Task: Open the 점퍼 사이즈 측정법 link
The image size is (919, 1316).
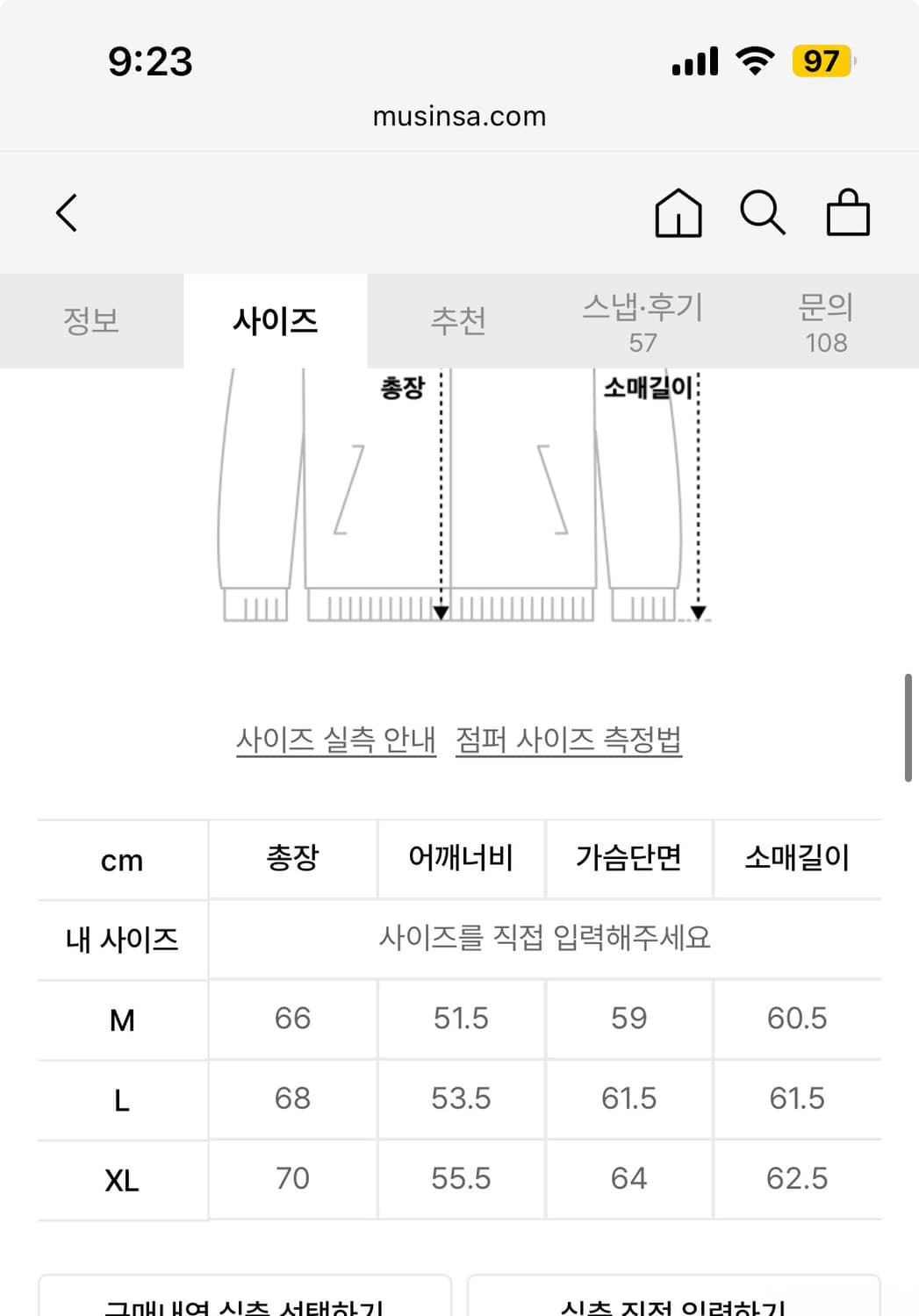Action: coord(569,740)
